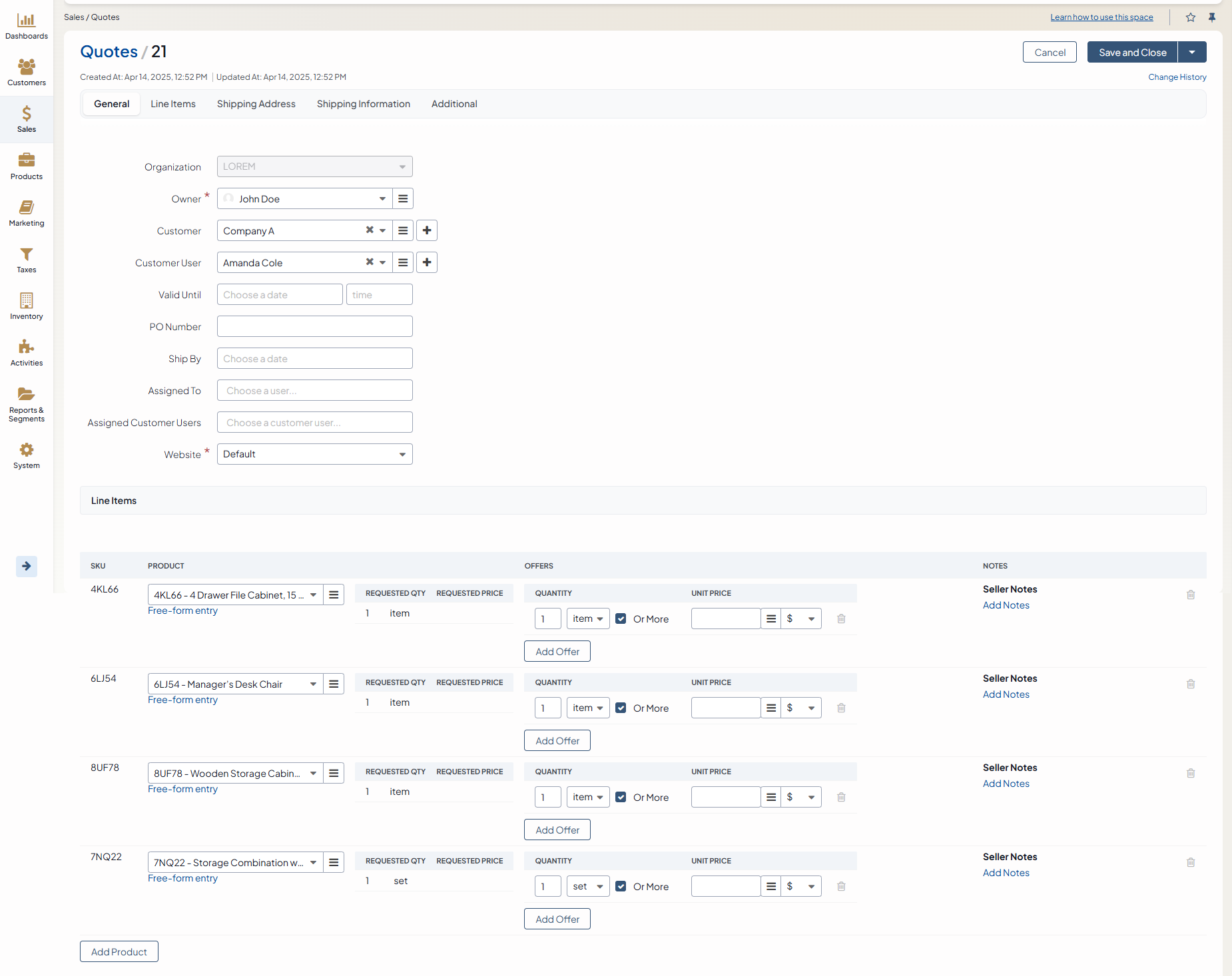Switch to the Shipping Address tab

point(256,104)
